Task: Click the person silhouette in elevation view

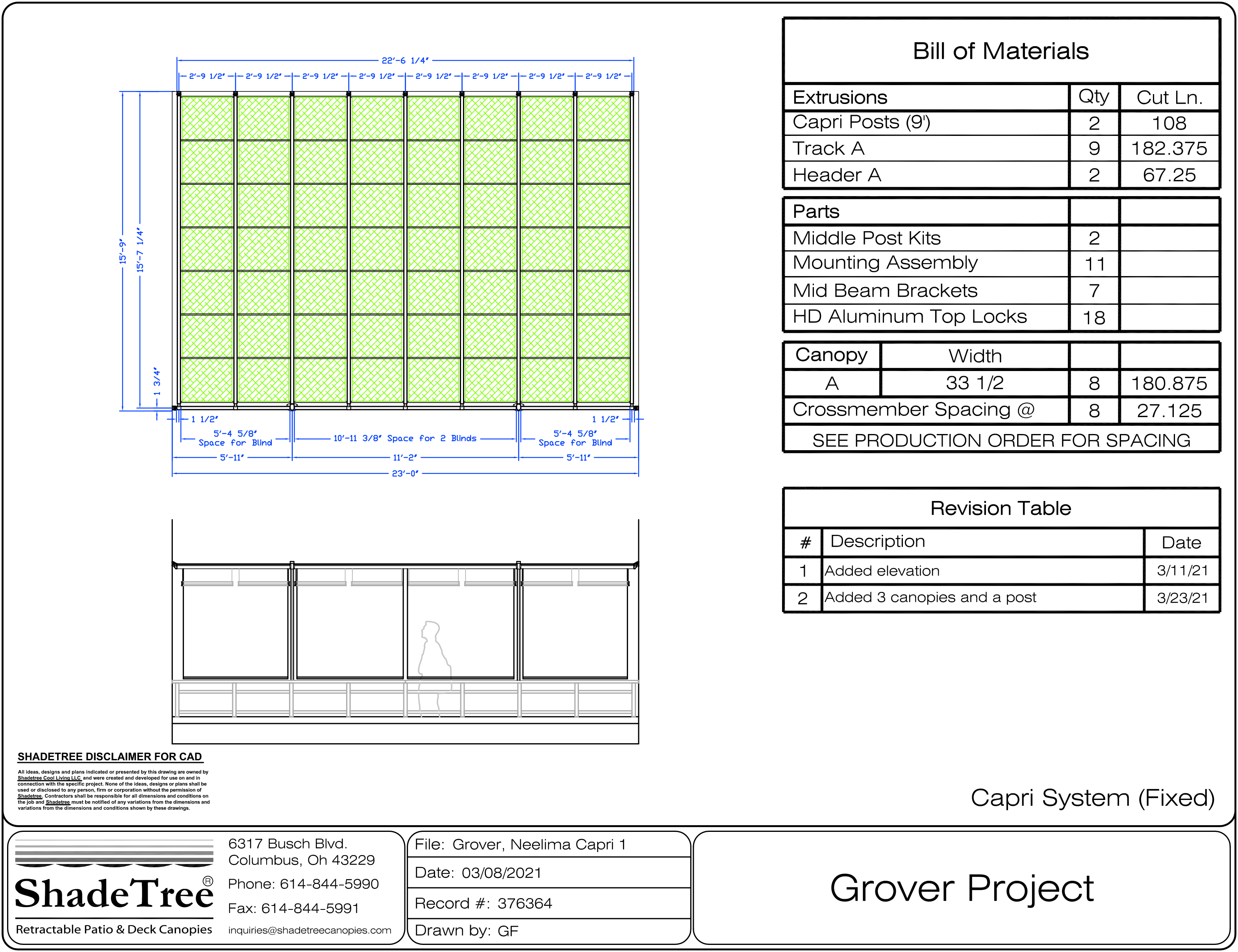Action: click(x=435, y=669)
